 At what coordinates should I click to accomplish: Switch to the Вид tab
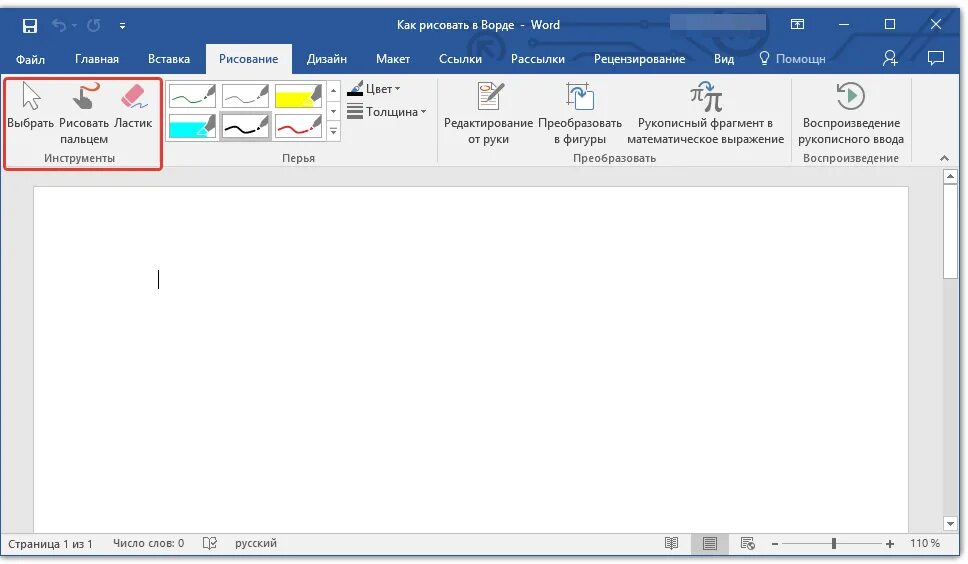pos(724,59)
